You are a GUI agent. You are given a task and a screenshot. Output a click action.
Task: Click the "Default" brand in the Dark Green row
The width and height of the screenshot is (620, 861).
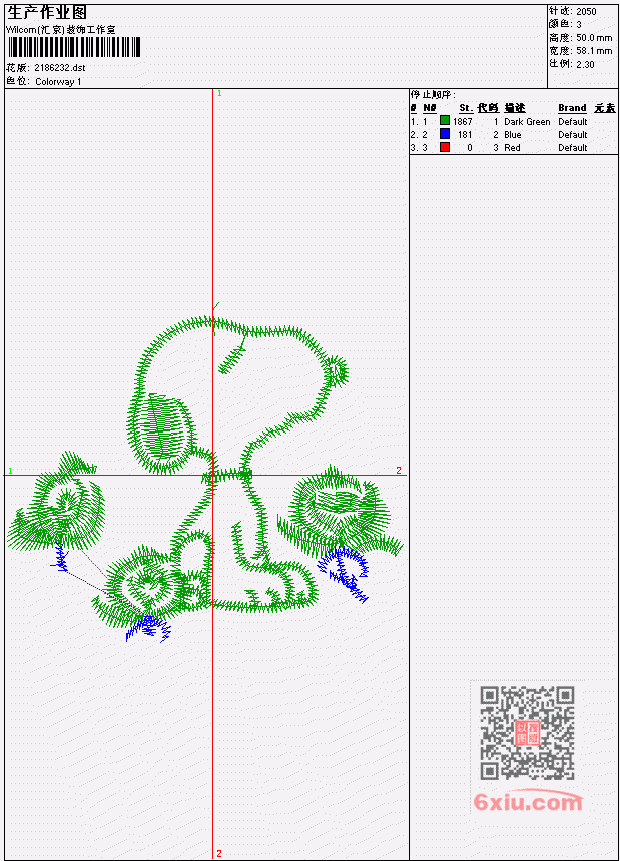(573, 122)
